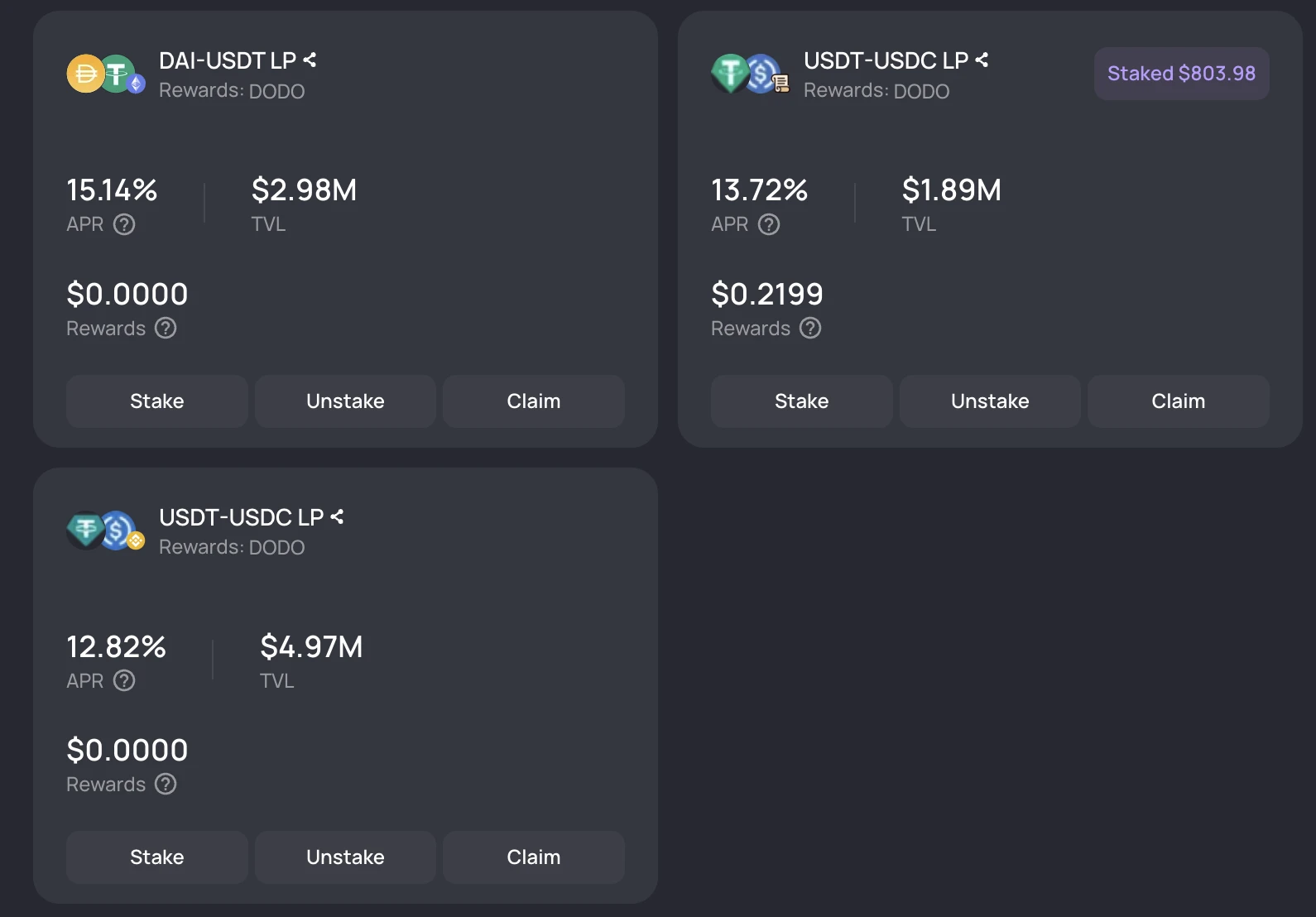
Task: Click share icon next to DAI-USDT LP
Action: coord(310,60)
